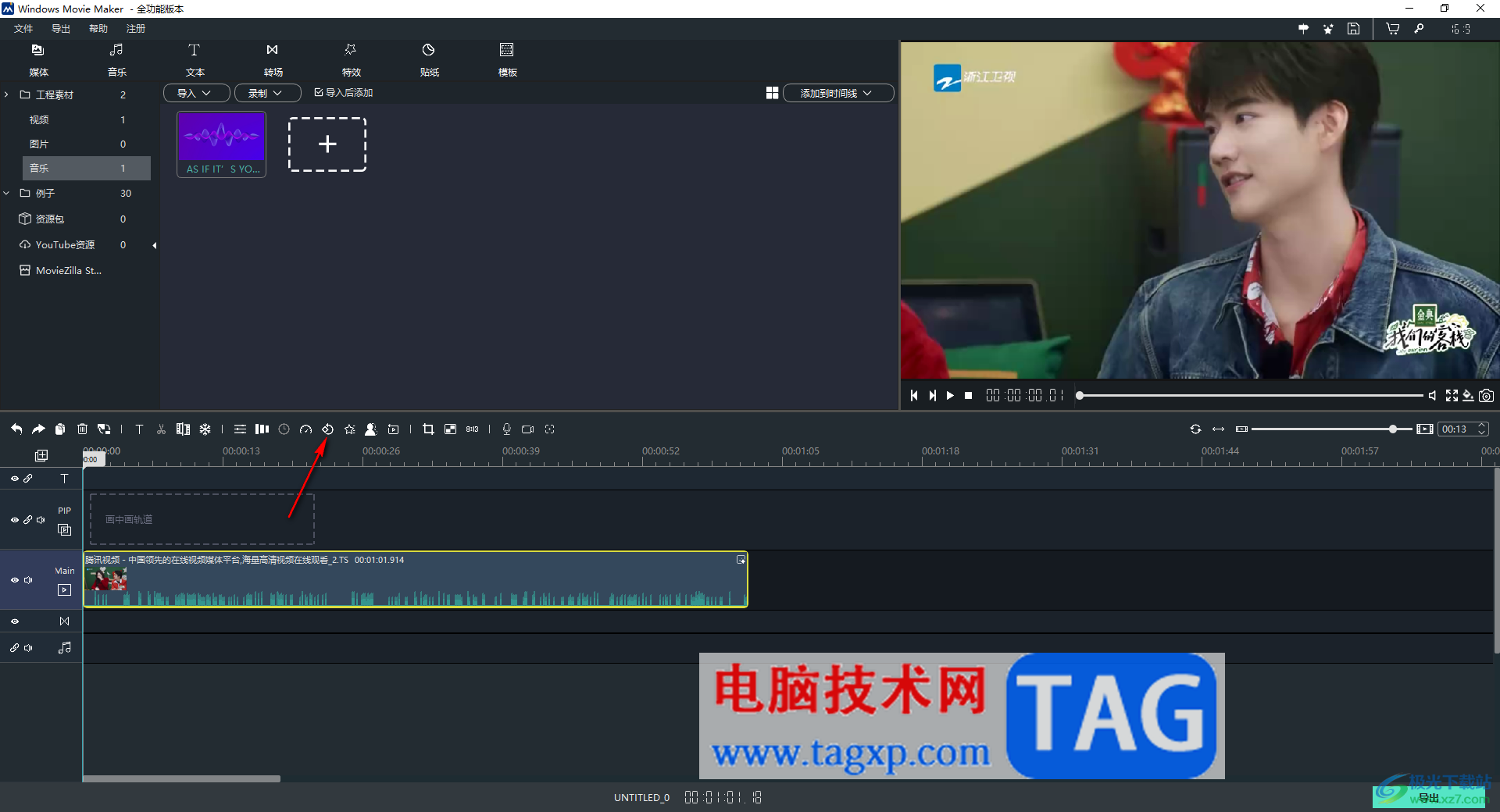Open the text edit tool

[139, 429]
